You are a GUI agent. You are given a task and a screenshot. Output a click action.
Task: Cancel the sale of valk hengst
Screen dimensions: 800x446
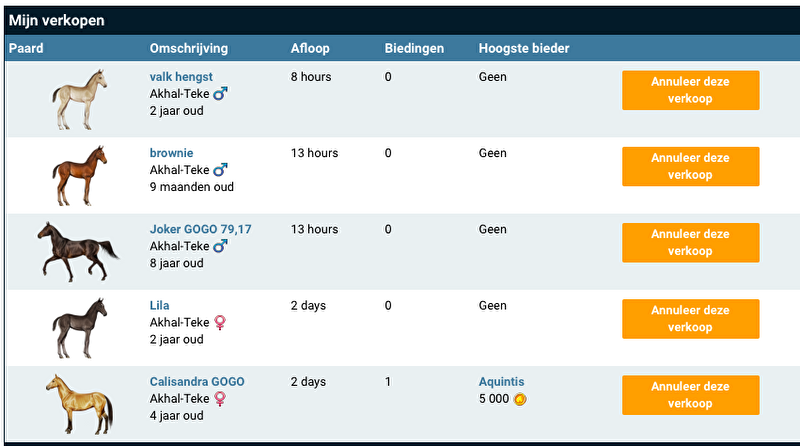point(690,90)
